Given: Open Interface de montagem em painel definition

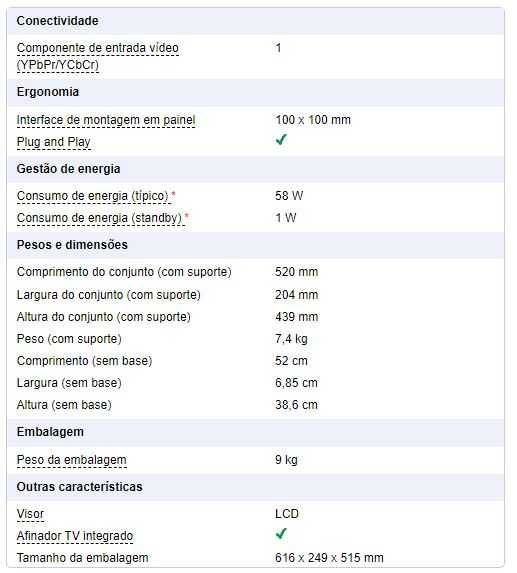Looking at the screenshot, I should (106, 120).
